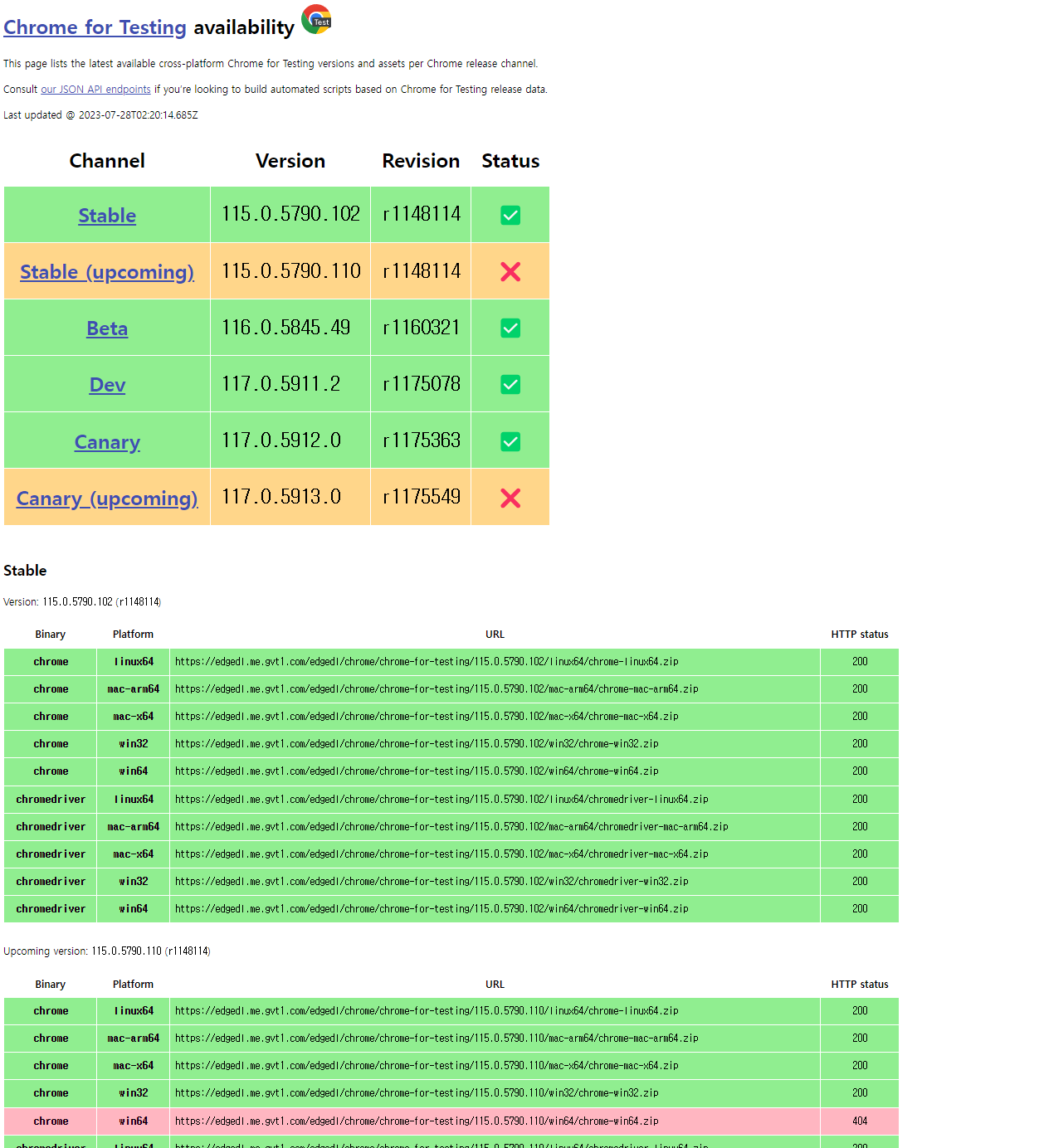Click the 102 chrome-mac-x64.zip URL

(x=427, y=717)
